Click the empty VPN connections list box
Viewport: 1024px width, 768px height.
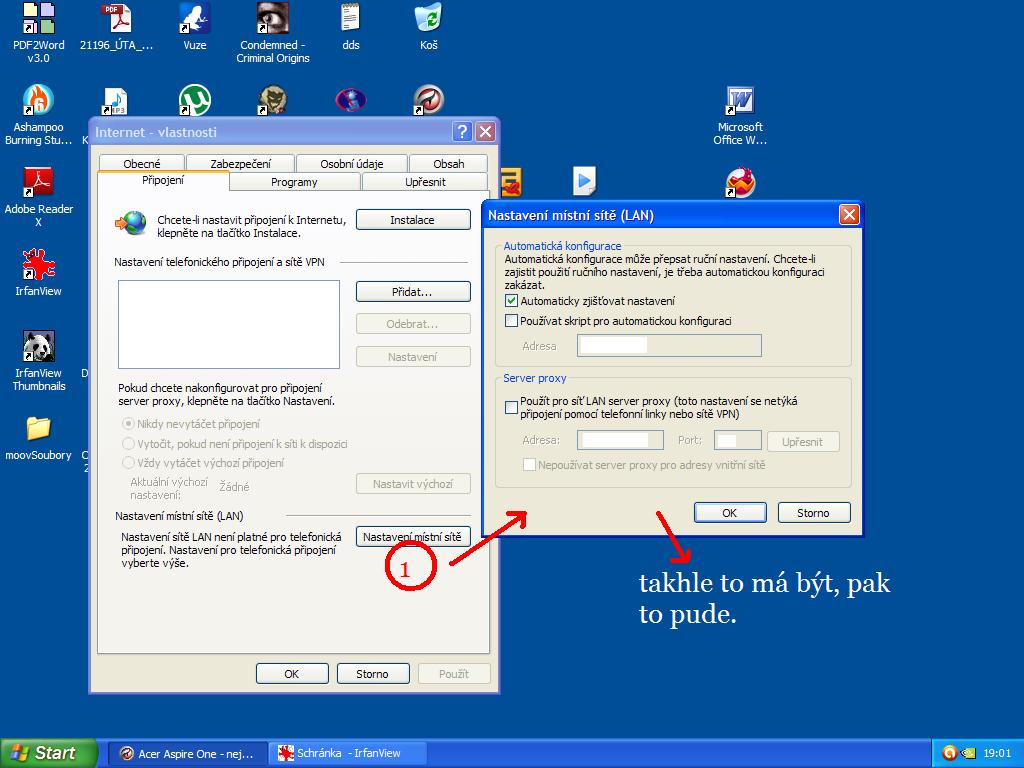(x=229, y=325)
